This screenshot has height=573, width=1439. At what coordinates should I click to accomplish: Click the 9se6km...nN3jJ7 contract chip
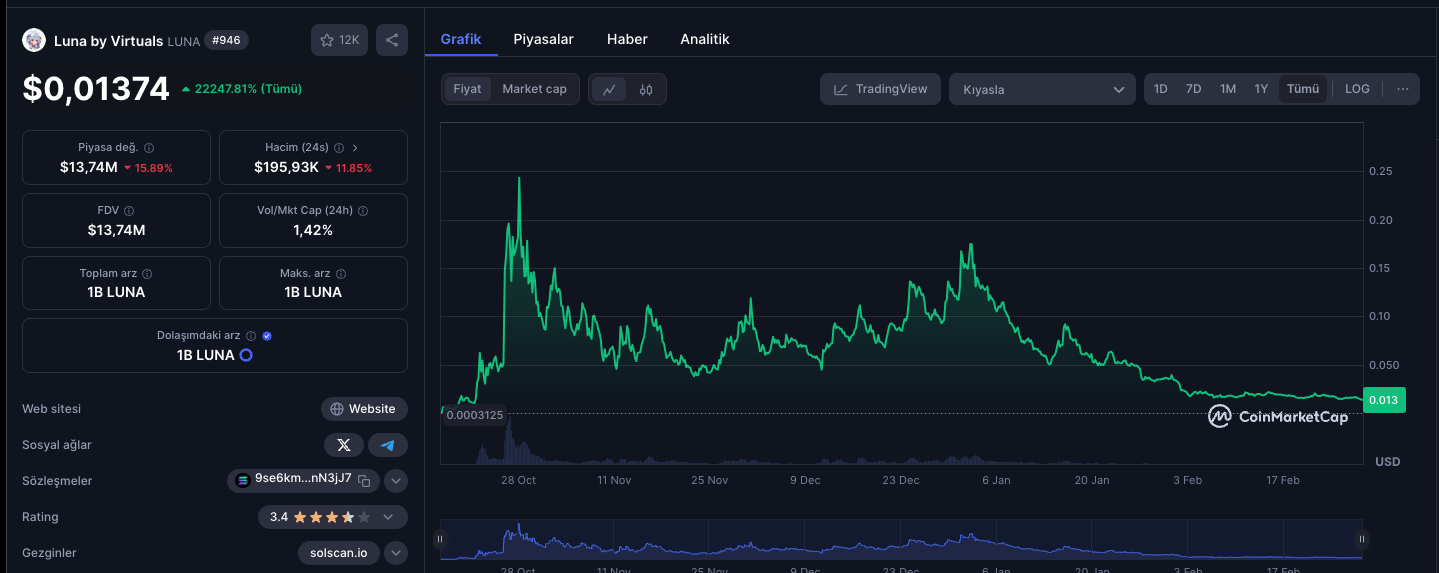coord(303,481)
